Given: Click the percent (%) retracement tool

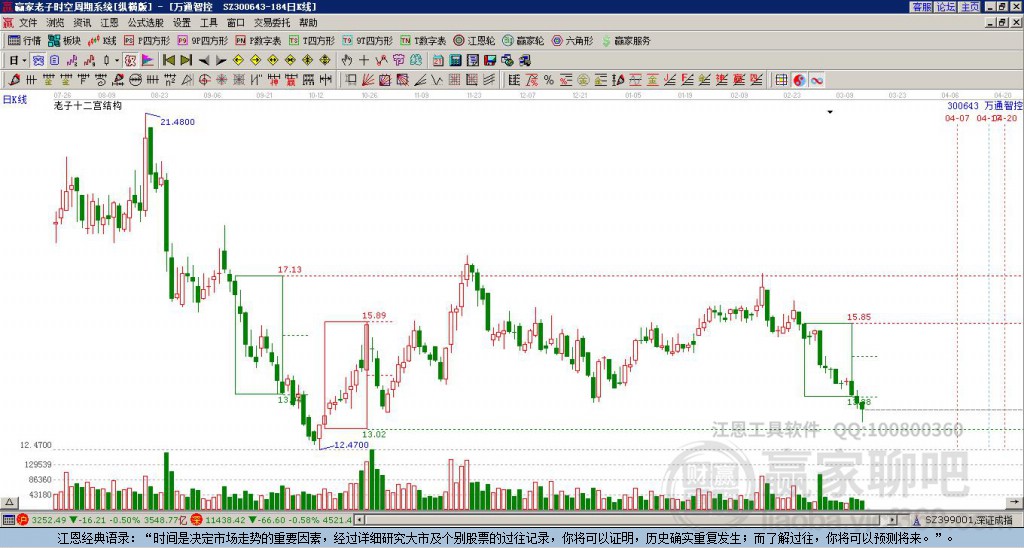Looking at the screenshot, I should tap(549, 80).
